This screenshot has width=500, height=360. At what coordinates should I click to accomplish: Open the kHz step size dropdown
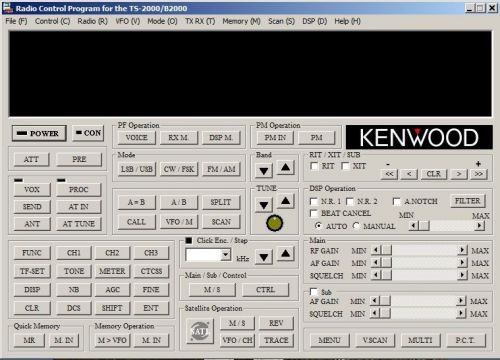pos(226,255)
